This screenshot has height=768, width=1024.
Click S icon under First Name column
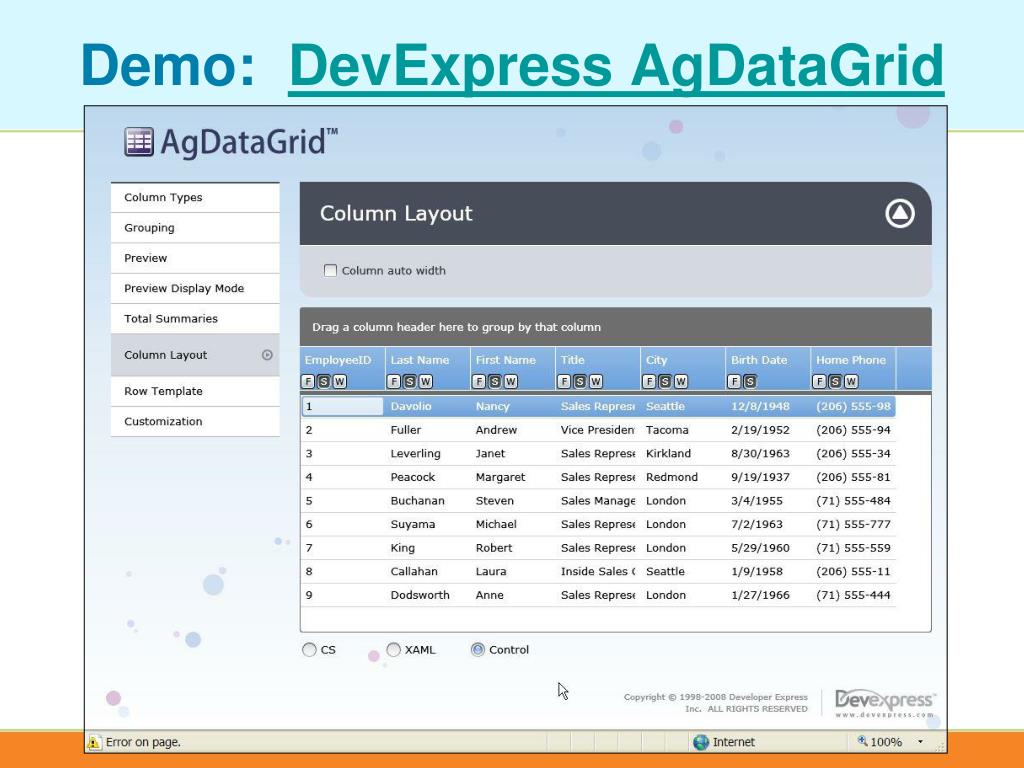tap(494, 381)
